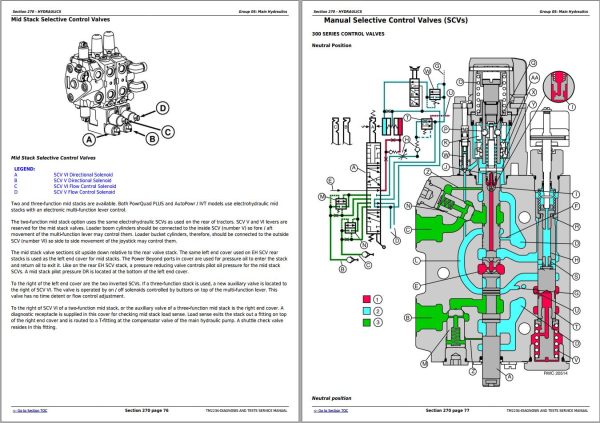
Task: Click legend letter D beside SCV V Flow Control Solenoid
Action: point(16,192)
